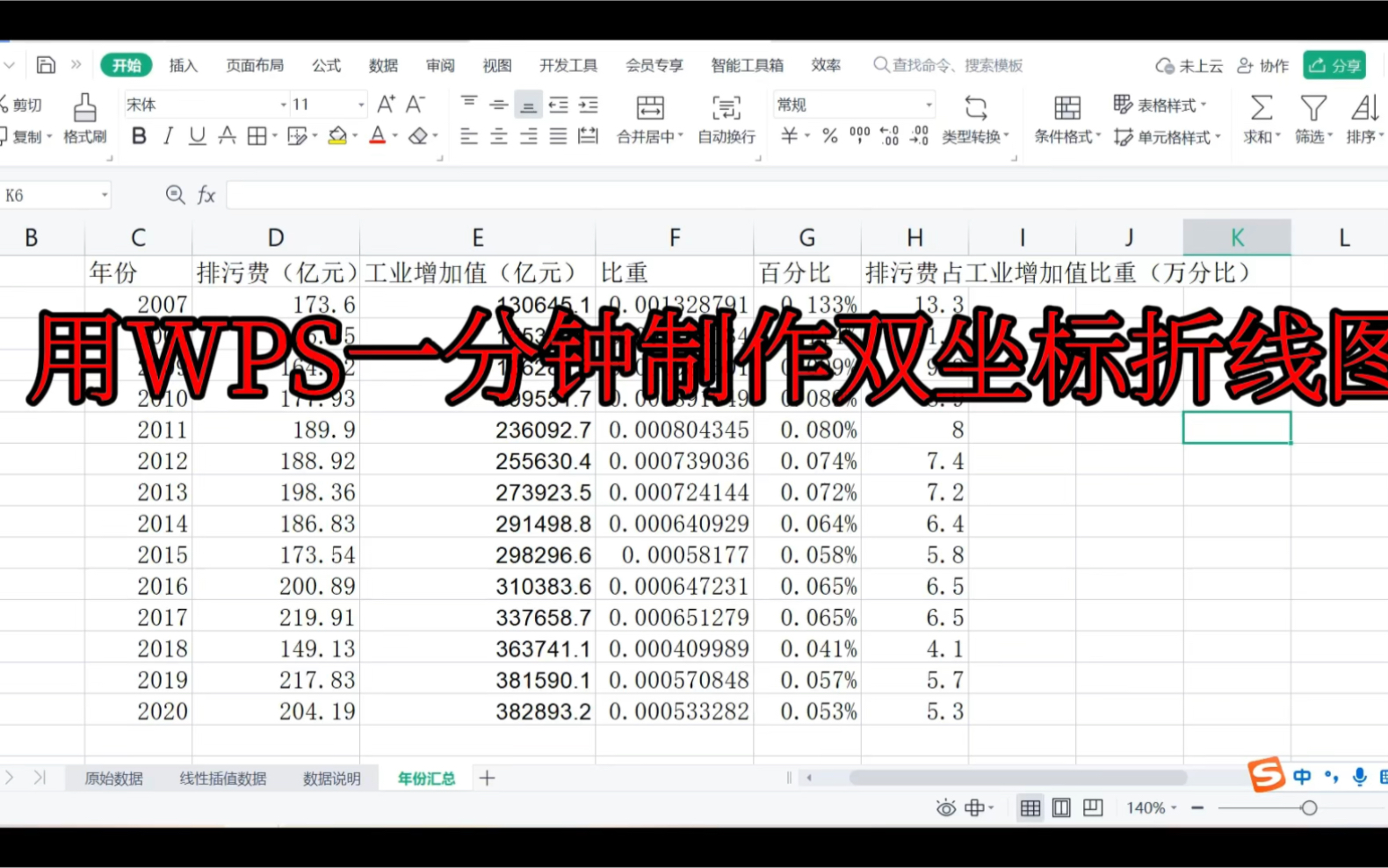Click the Cut (剪切) button
The image size is (1388, 868).
21,105
